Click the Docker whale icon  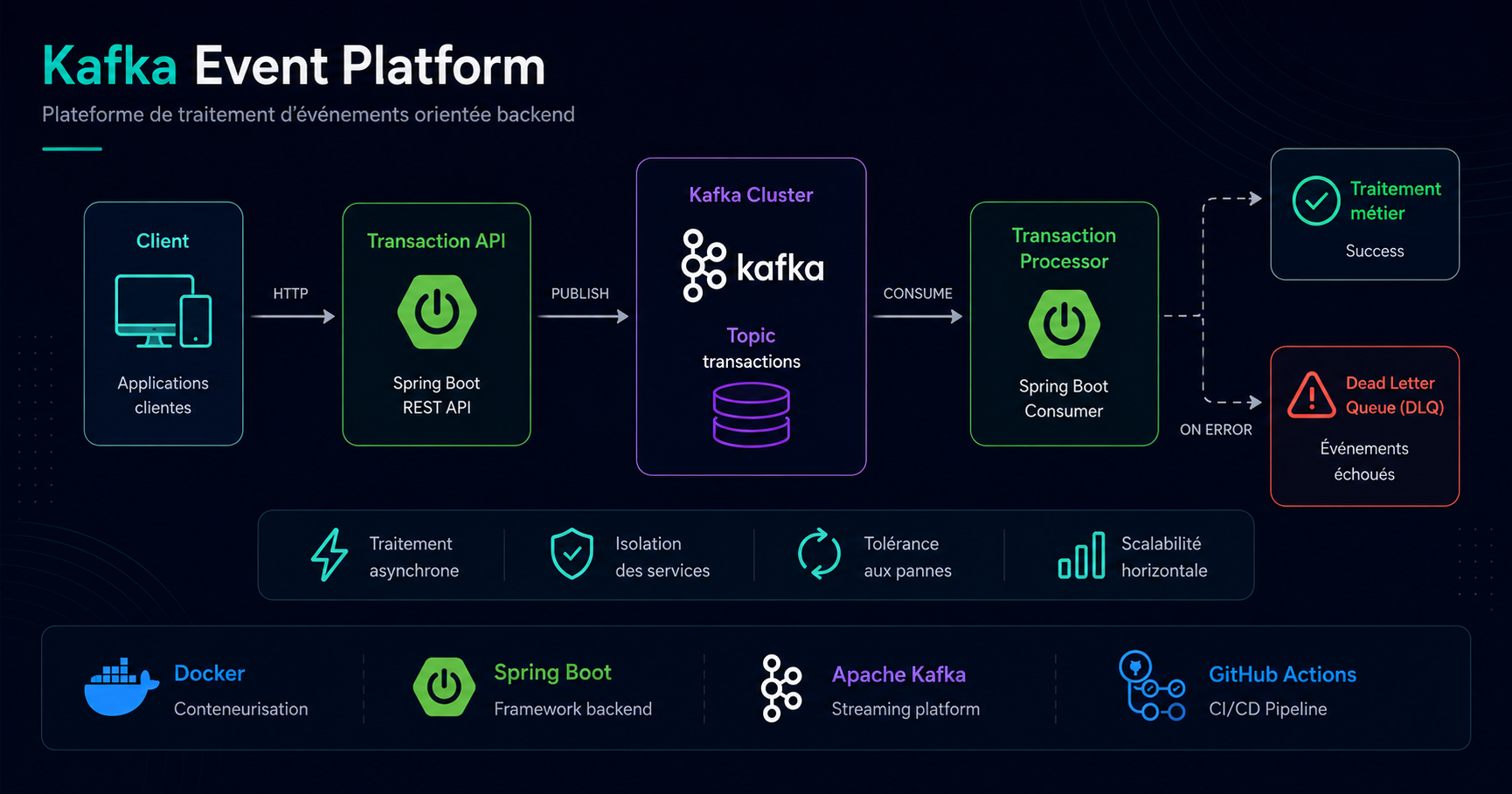point(121,687)
